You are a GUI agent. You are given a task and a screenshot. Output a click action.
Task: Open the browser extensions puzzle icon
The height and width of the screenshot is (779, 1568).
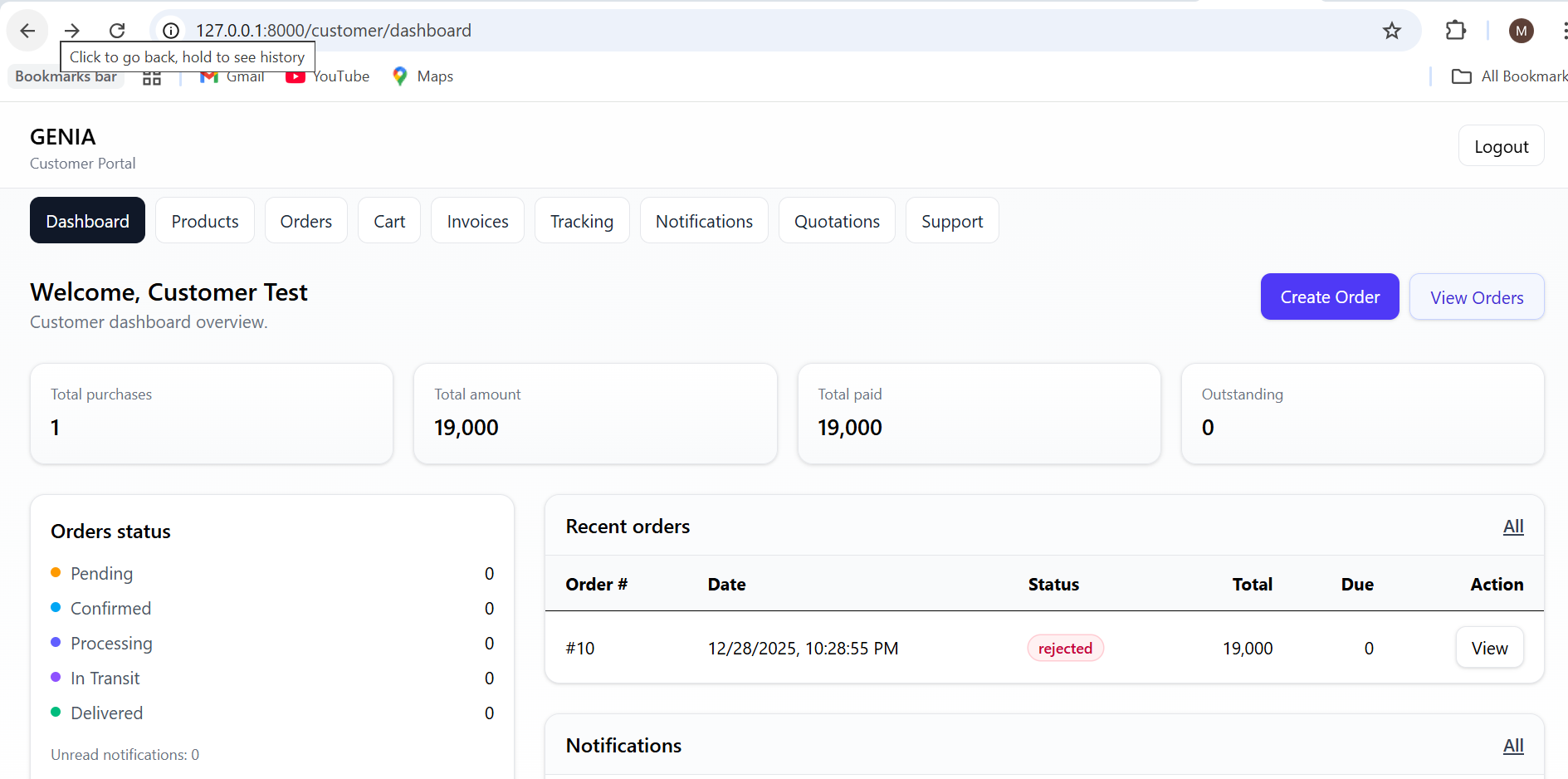[x=1455, y=31]
